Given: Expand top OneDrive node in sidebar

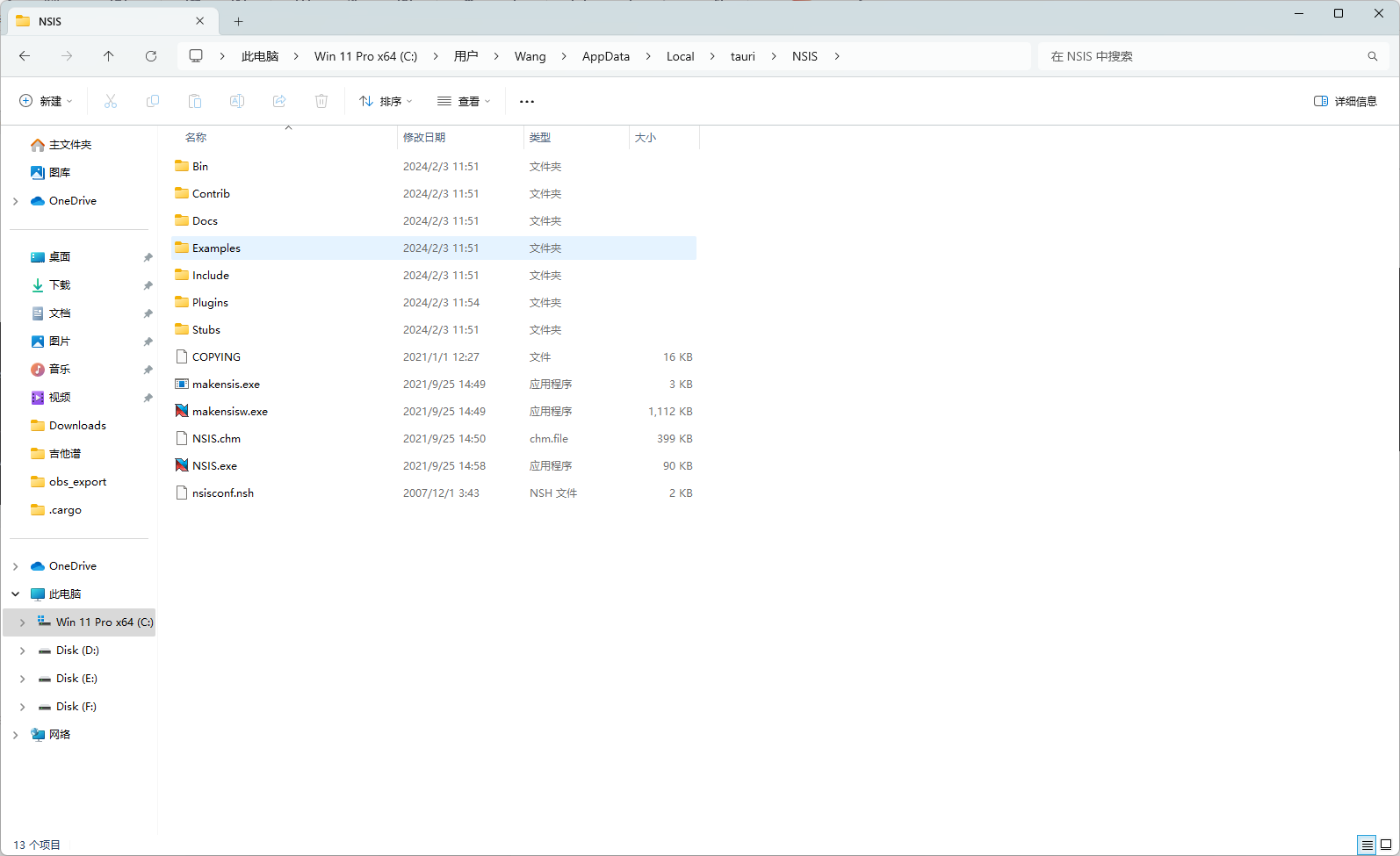Looking at the screenshot, I should pyautogui.click(x=16, y=201).
